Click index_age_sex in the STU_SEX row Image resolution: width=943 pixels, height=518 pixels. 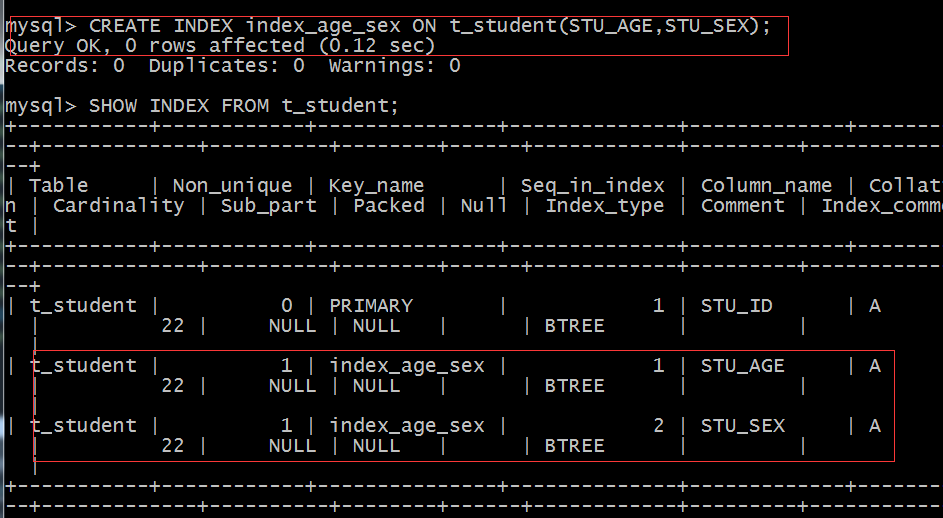click(x=407, y=426)
